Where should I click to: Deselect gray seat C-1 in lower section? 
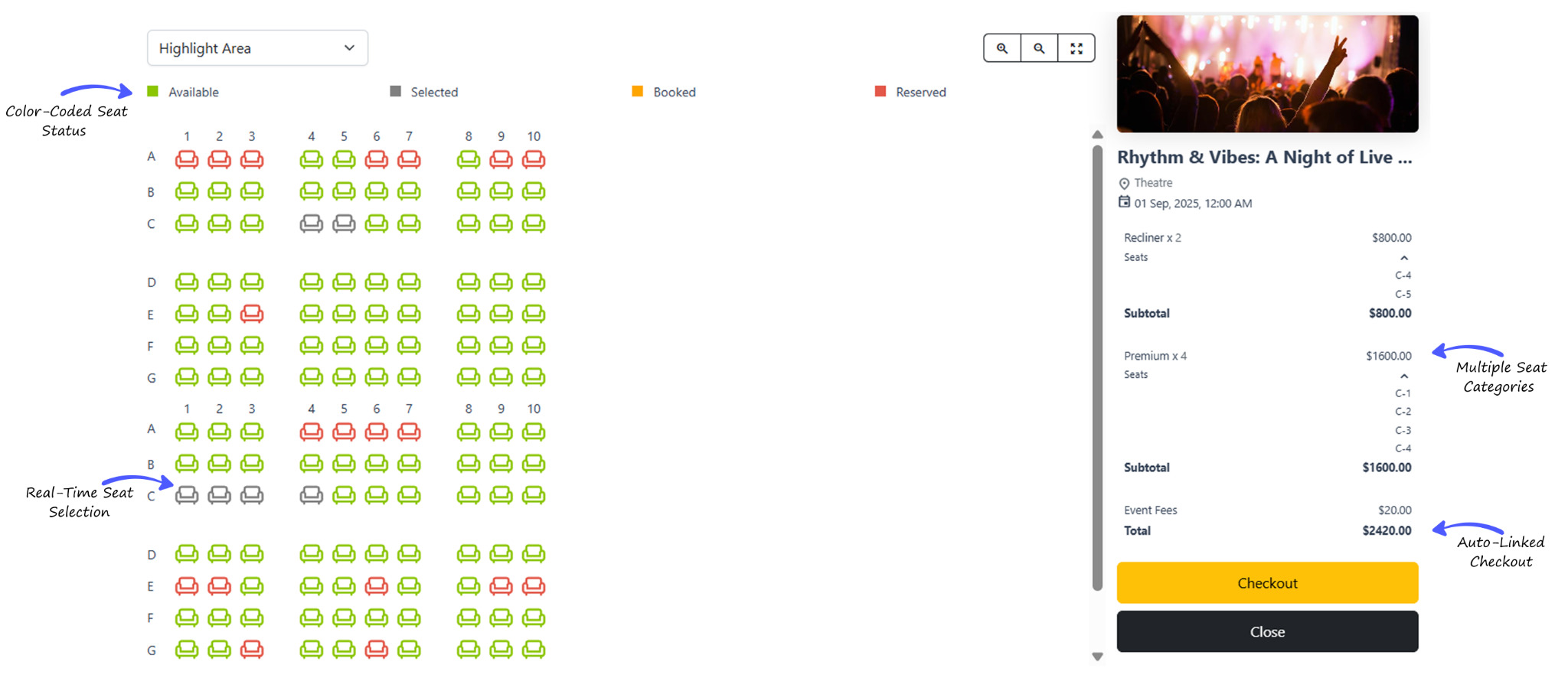pos(187,495)
